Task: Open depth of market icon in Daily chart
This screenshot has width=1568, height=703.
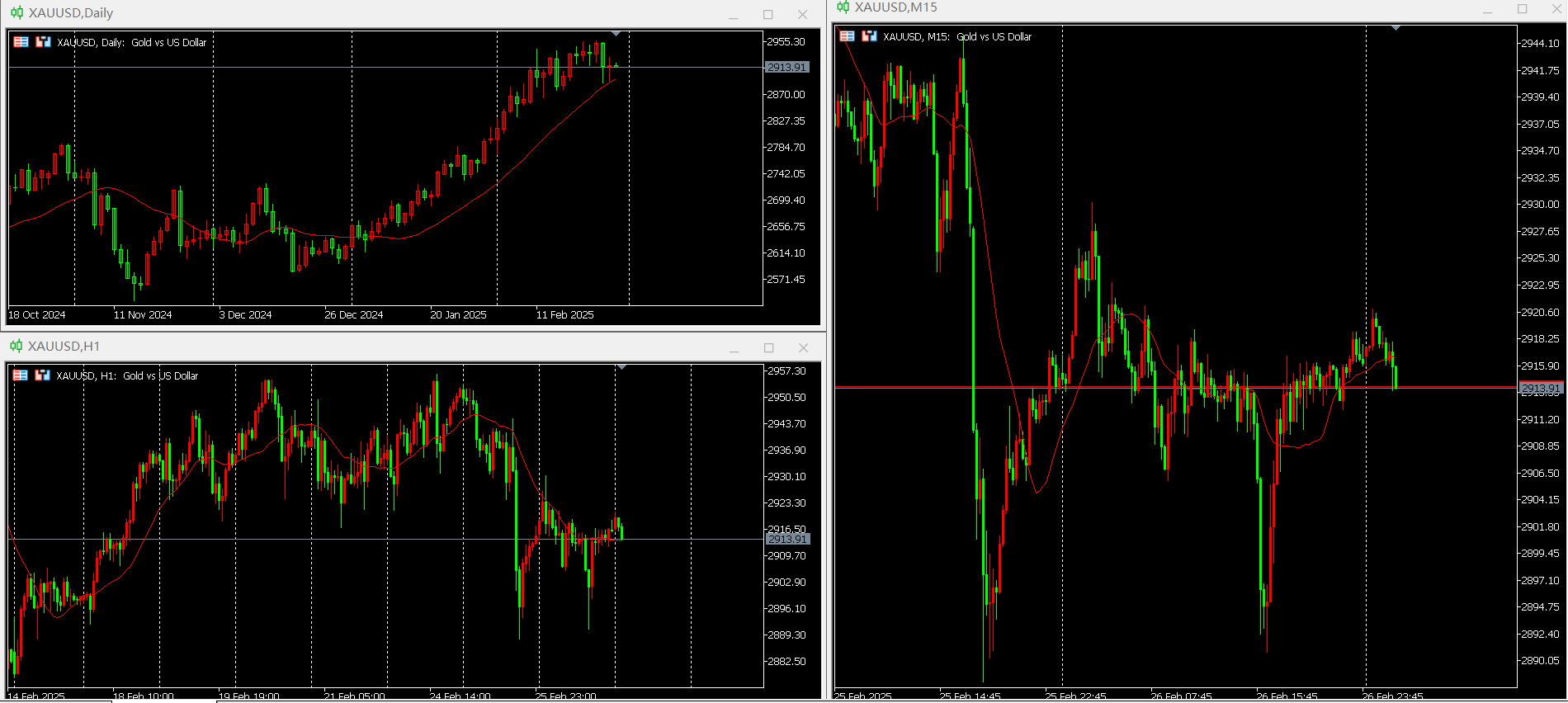Action: (43, 42)
